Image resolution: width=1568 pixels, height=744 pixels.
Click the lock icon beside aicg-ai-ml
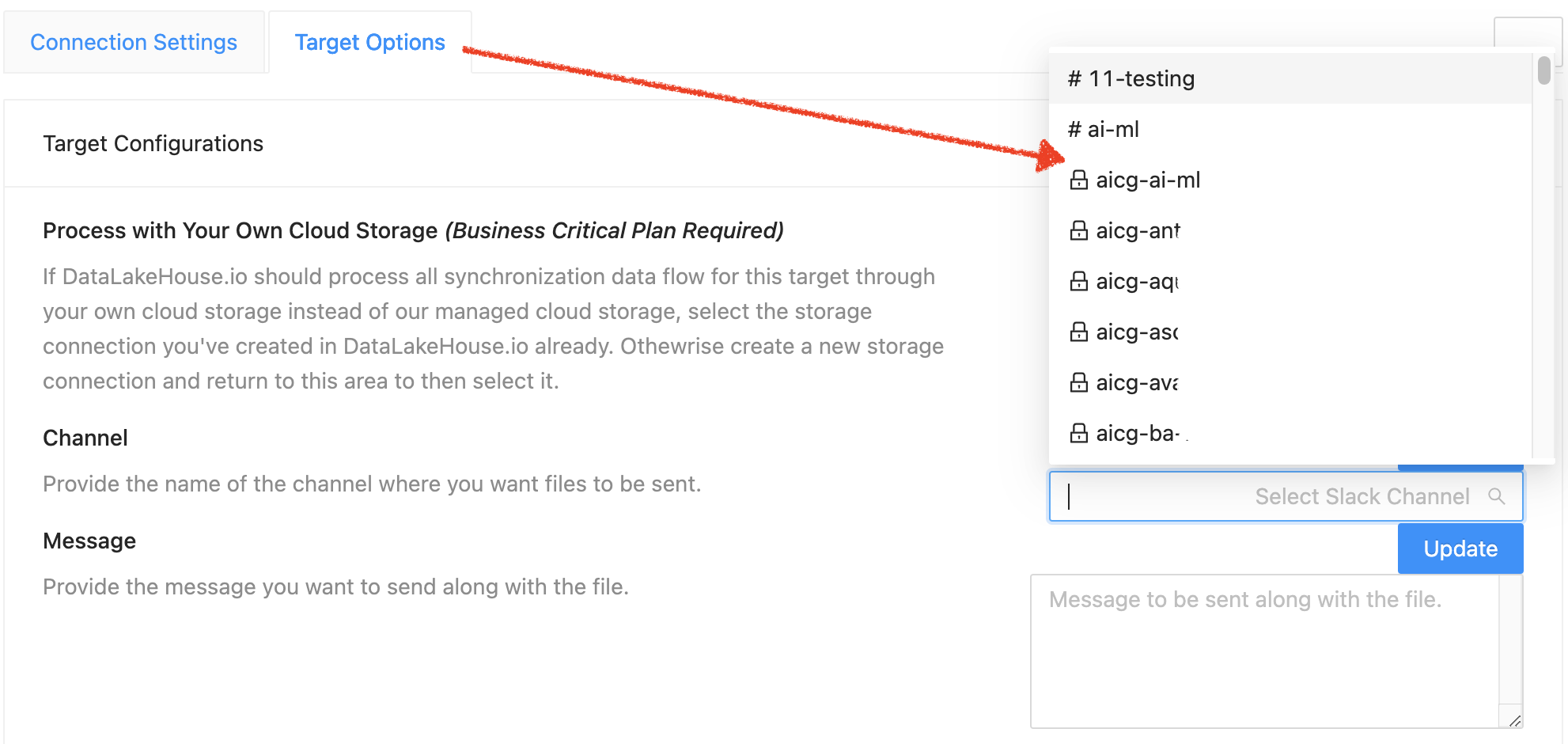(x=1078, y=180)
